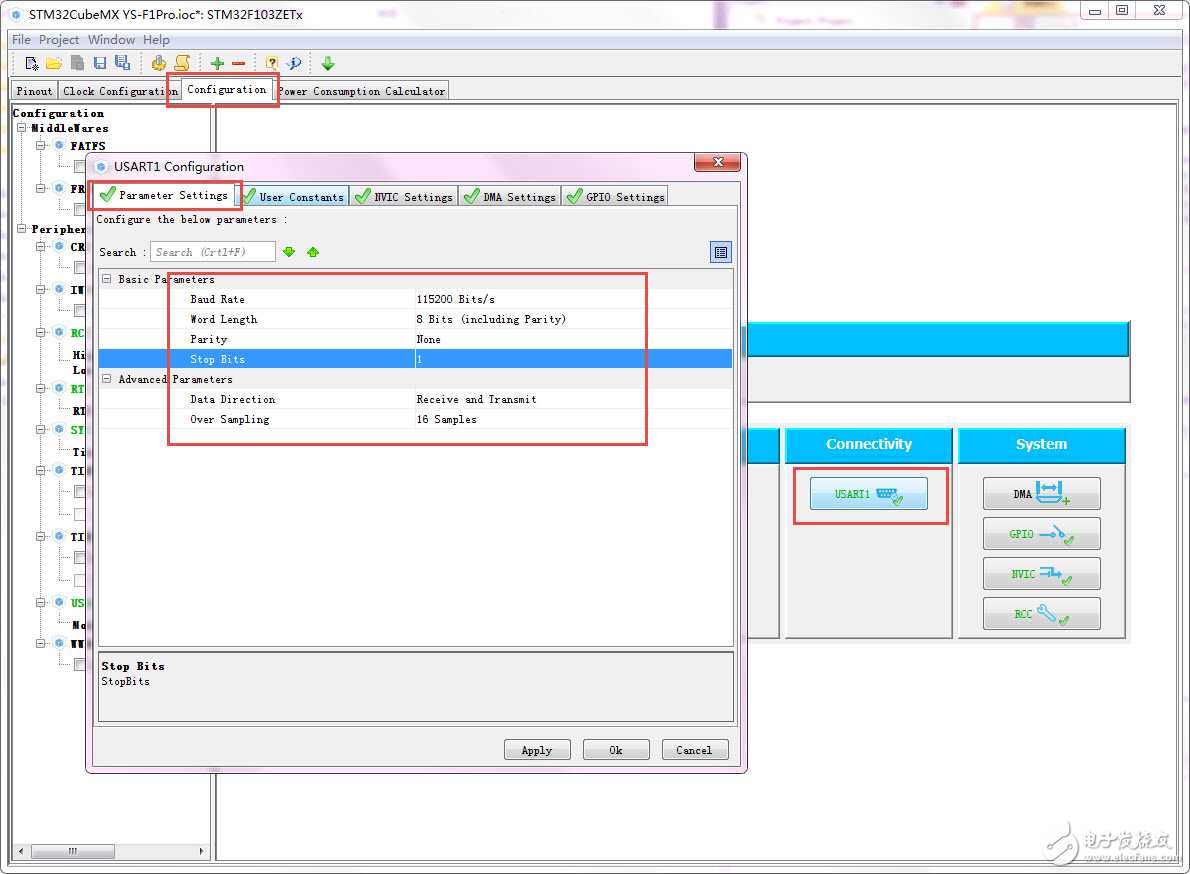Screen dimensions: 1190x874
Task: Open the NVIC Settings tab
Action: click(404, 196)
